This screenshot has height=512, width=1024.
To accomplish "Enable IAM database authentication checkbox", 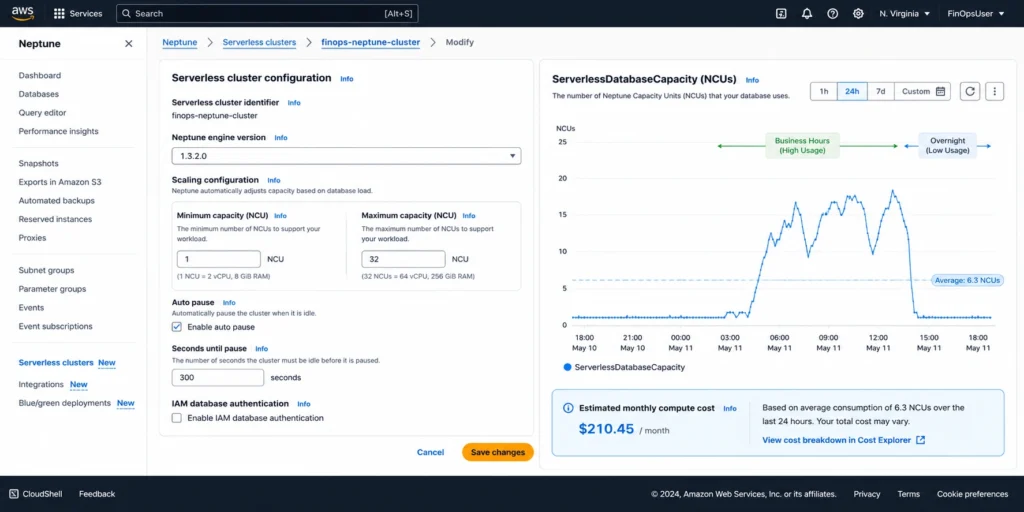I will [176, 418].
